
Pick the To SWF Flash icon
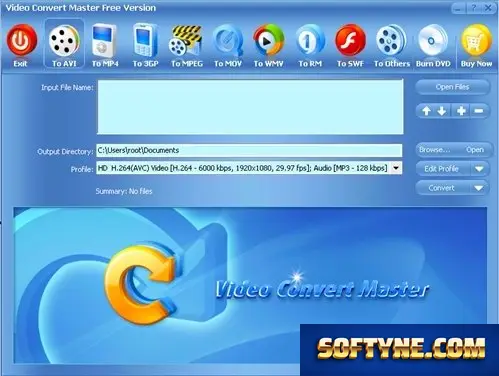point(350,41)
